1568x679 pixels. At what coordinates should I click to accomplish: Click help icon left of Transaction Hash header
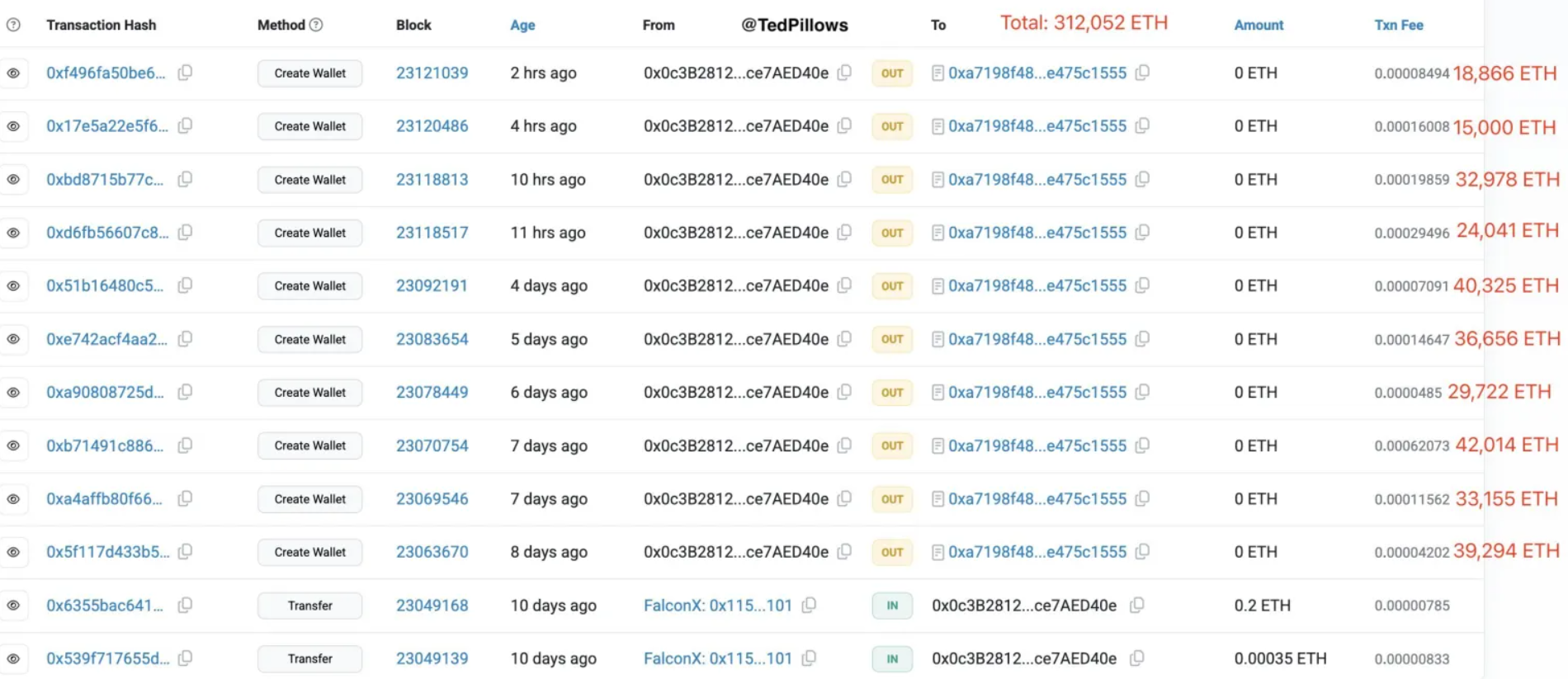tap(13, 25)
